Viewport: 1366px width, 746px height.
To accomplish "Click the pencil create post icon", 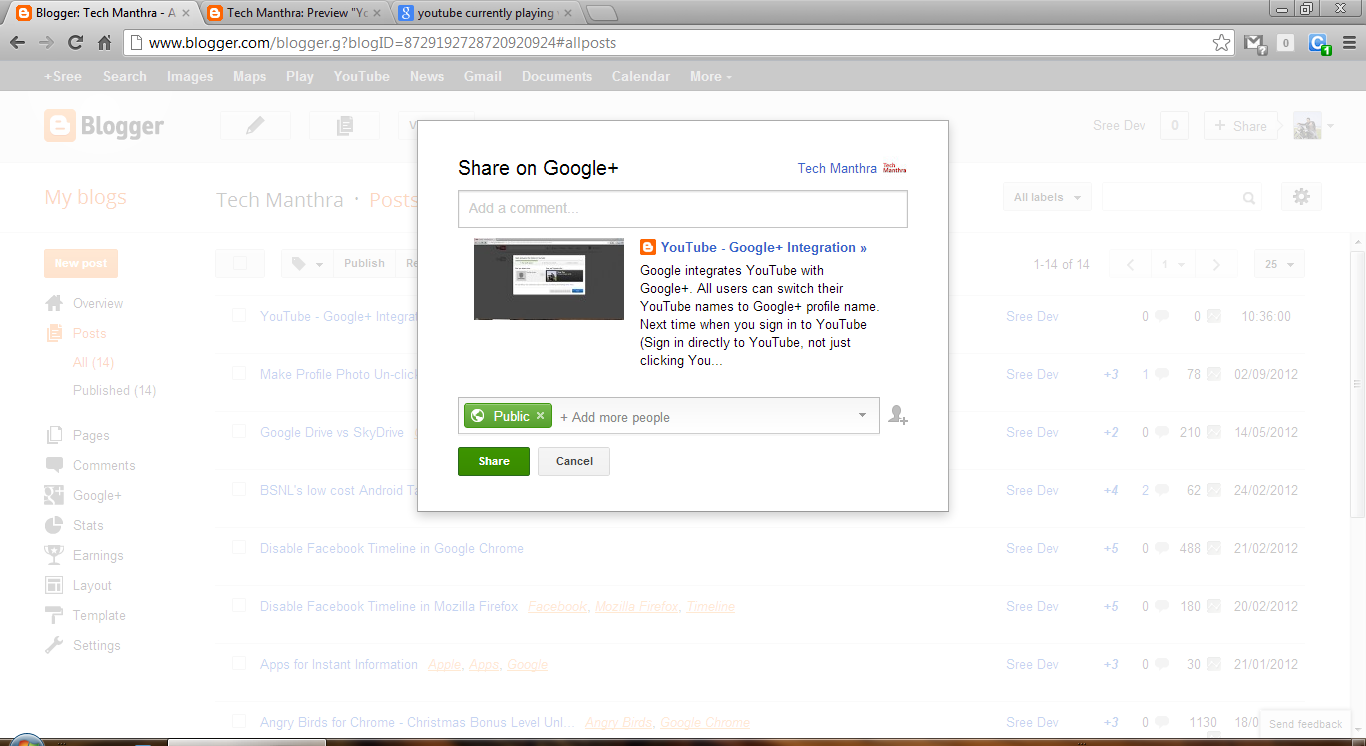I will (255, 125).
